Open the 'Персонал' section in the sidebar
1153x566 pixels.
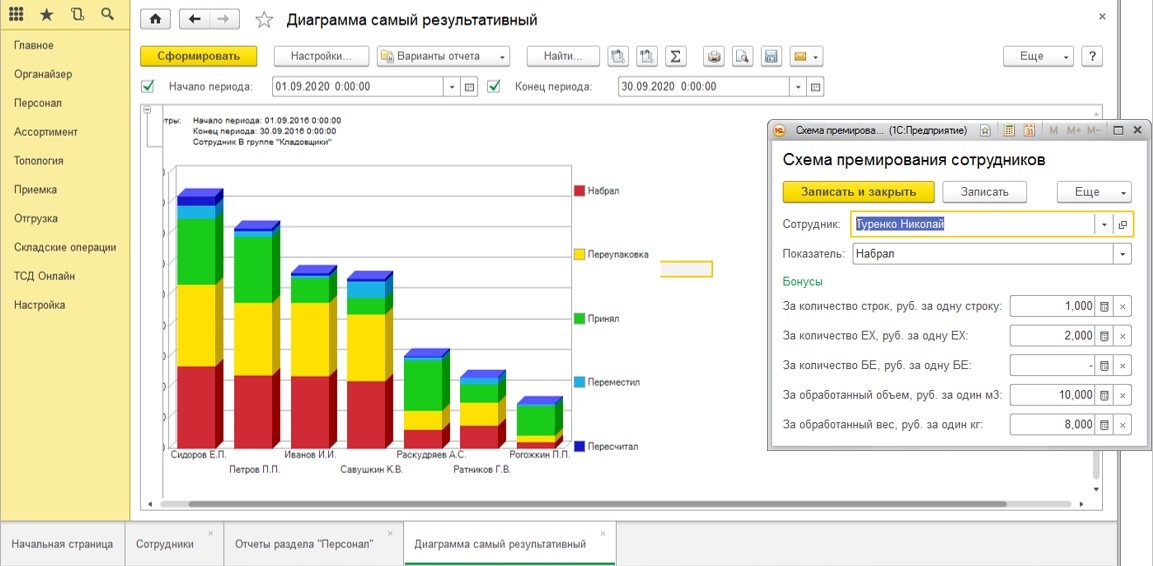click(38, 103)
